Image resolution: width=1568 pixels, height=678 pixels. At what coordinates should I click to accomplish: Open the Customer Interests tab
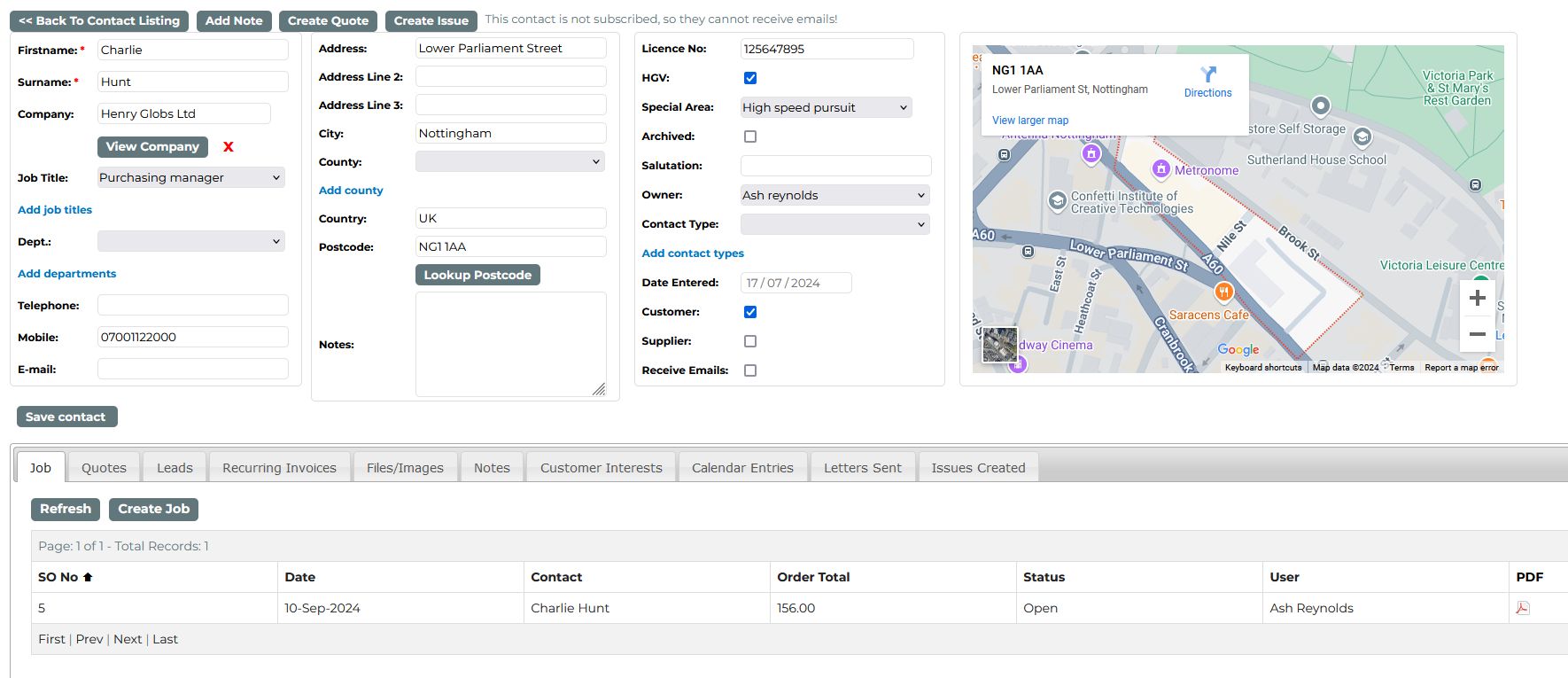[x=602, y=467]
